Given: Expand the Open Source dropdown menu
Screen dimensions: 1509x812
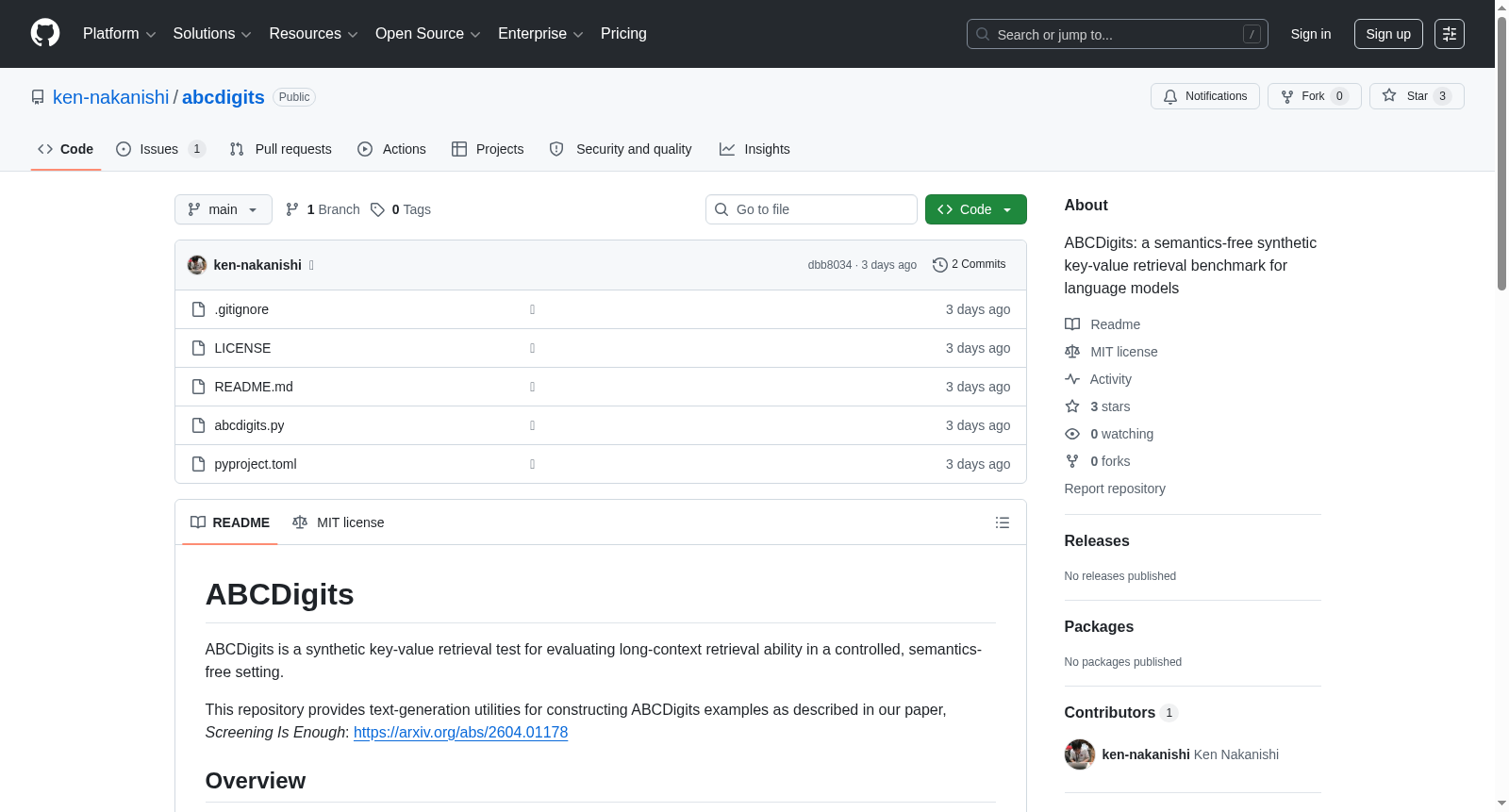Looking at the screenshot, I should 428,34.
